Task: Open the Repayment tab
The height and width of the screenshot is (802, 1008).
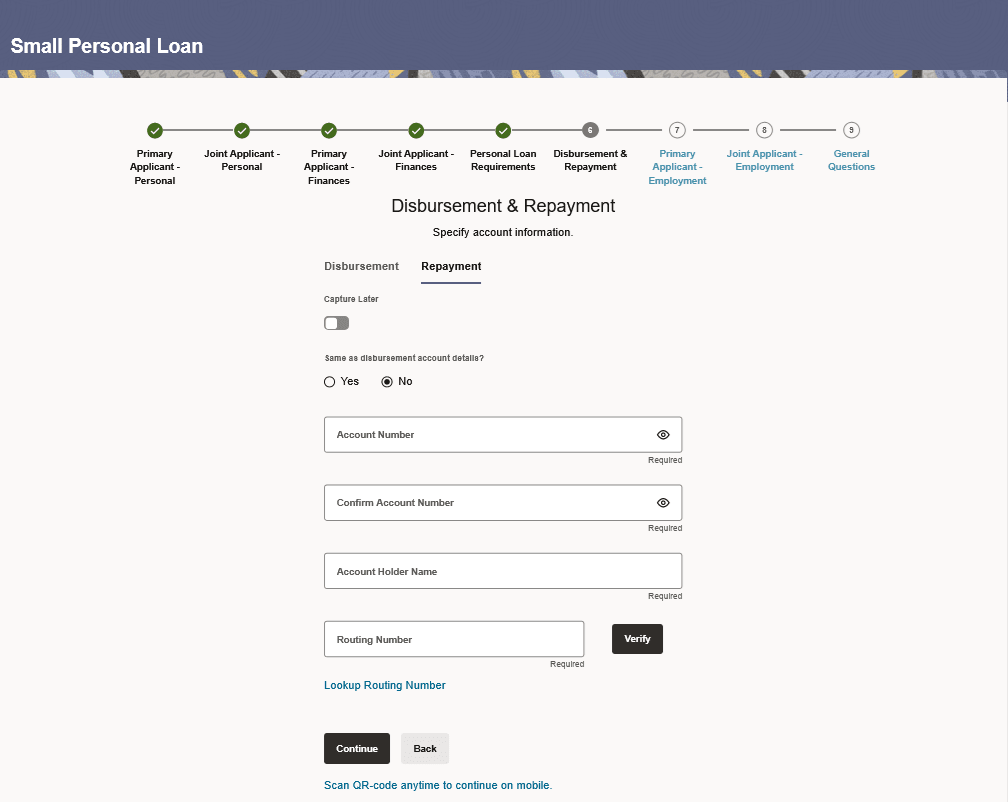Action: 451,266
